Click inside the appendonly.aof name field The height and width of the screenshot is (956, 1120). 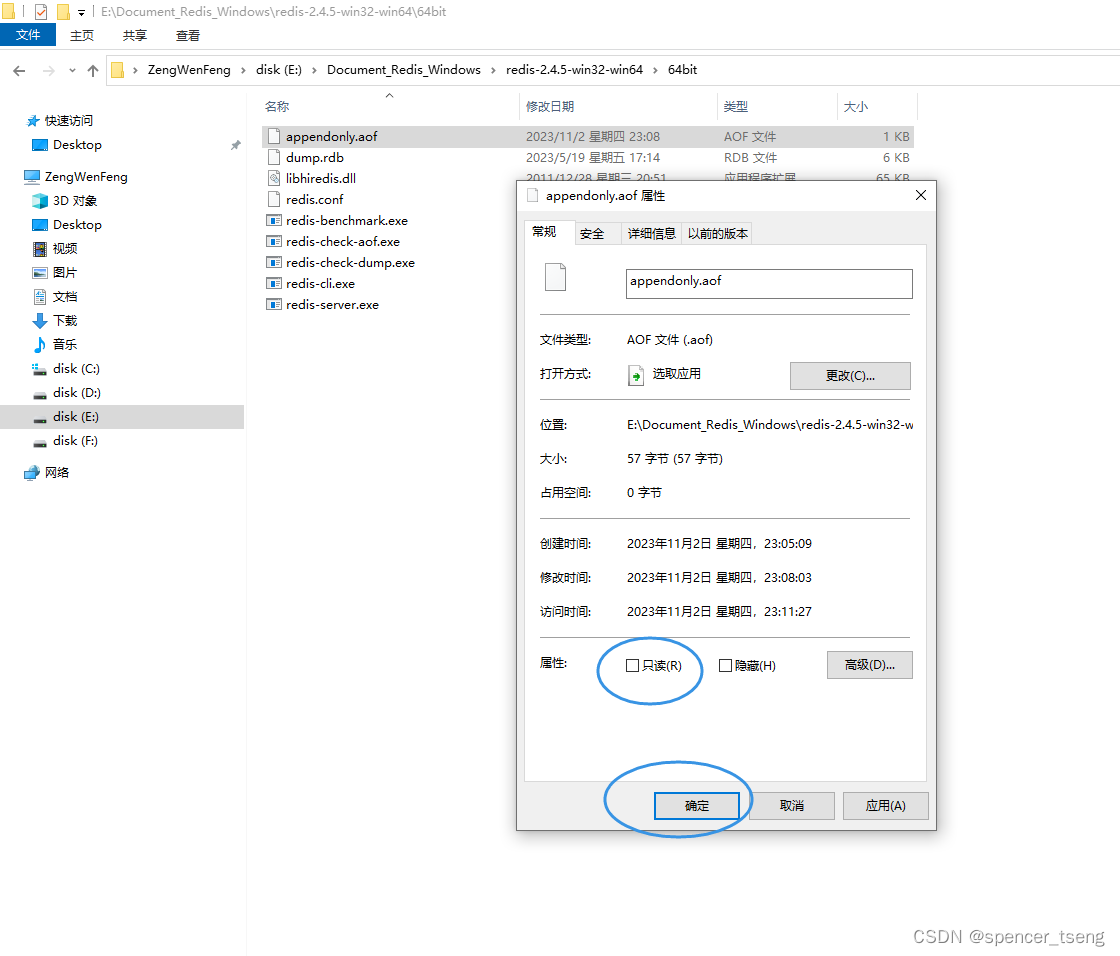[x=768, y=284]
